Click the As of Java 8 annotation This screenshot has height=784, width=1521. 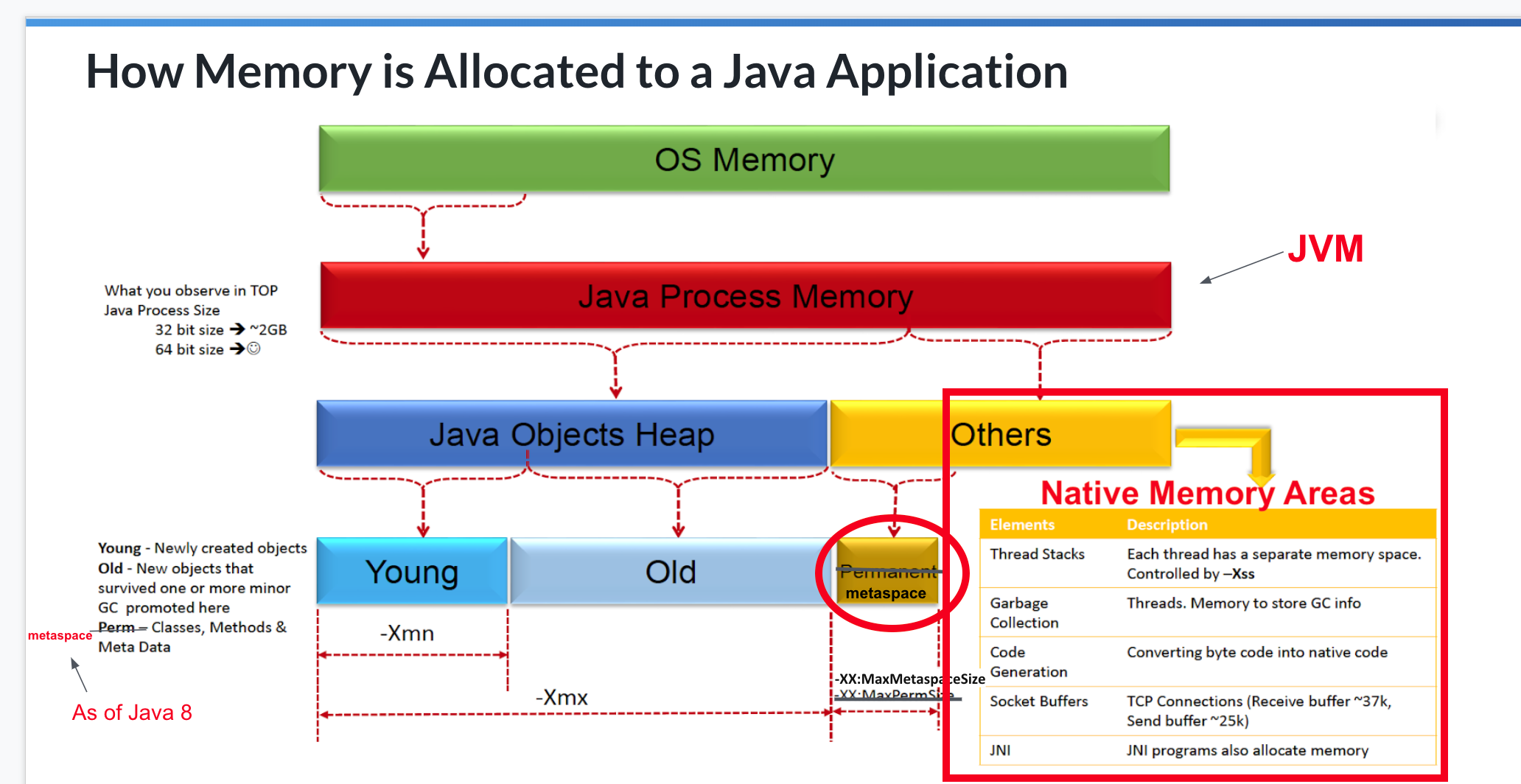pyautogui.click(x=132, y=713)
